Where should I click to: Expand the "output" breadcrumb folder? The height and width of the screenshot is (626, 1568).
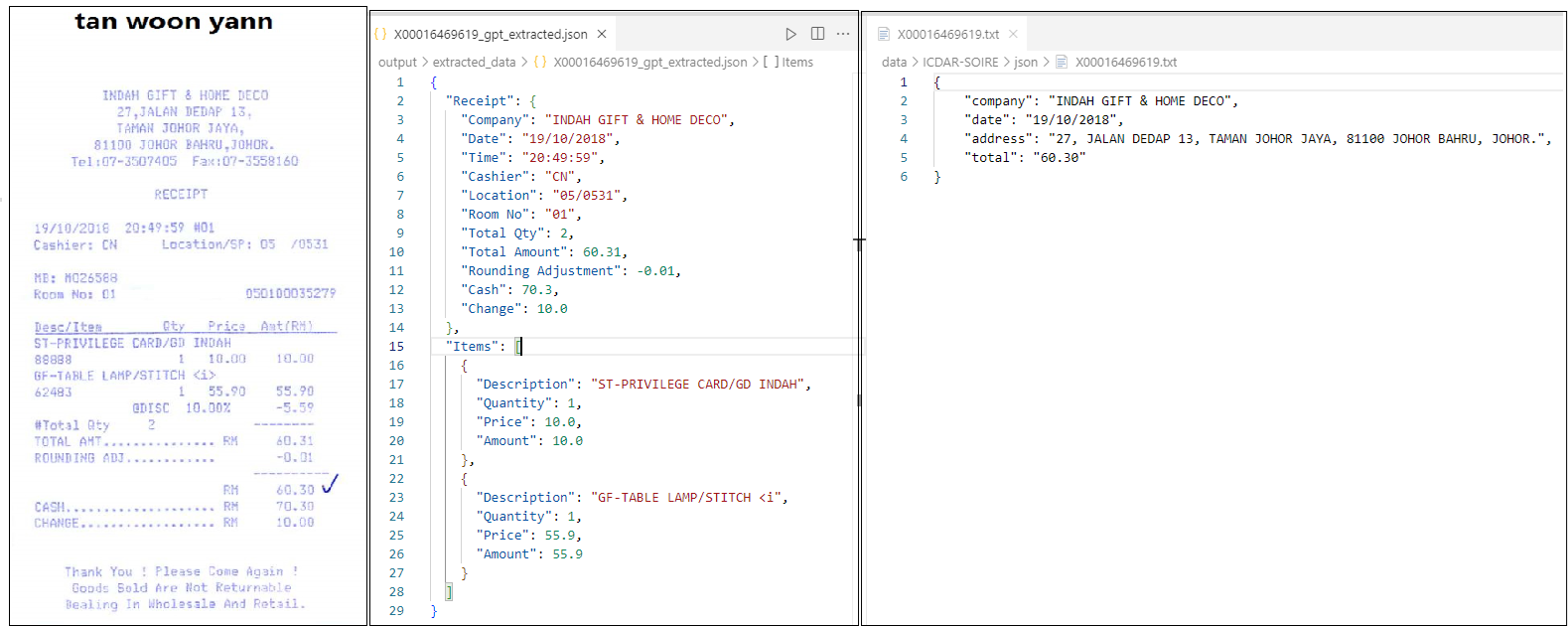pos(397,62)
